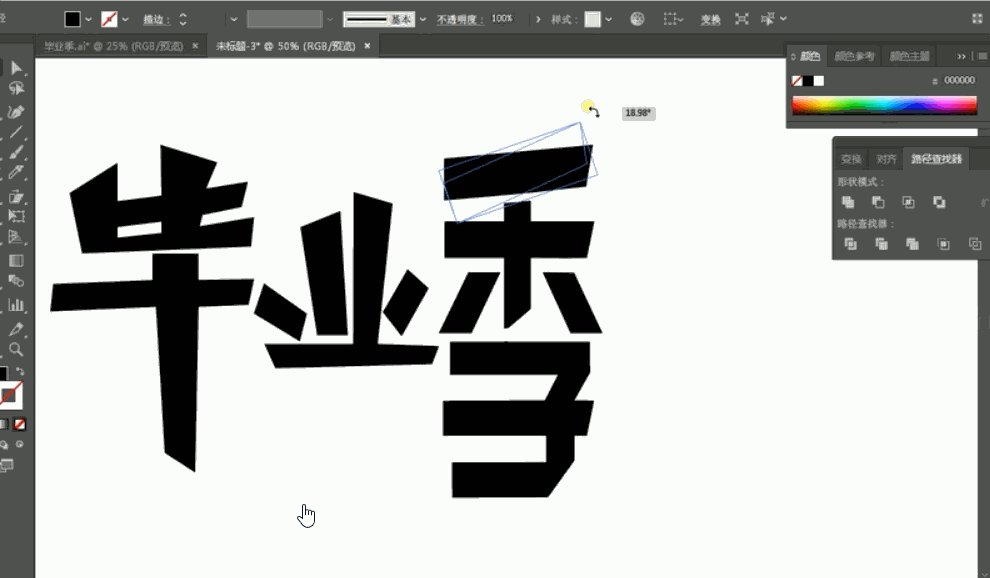Select the Paintbrush tool

pyautogui.click(x=16, y=152)
